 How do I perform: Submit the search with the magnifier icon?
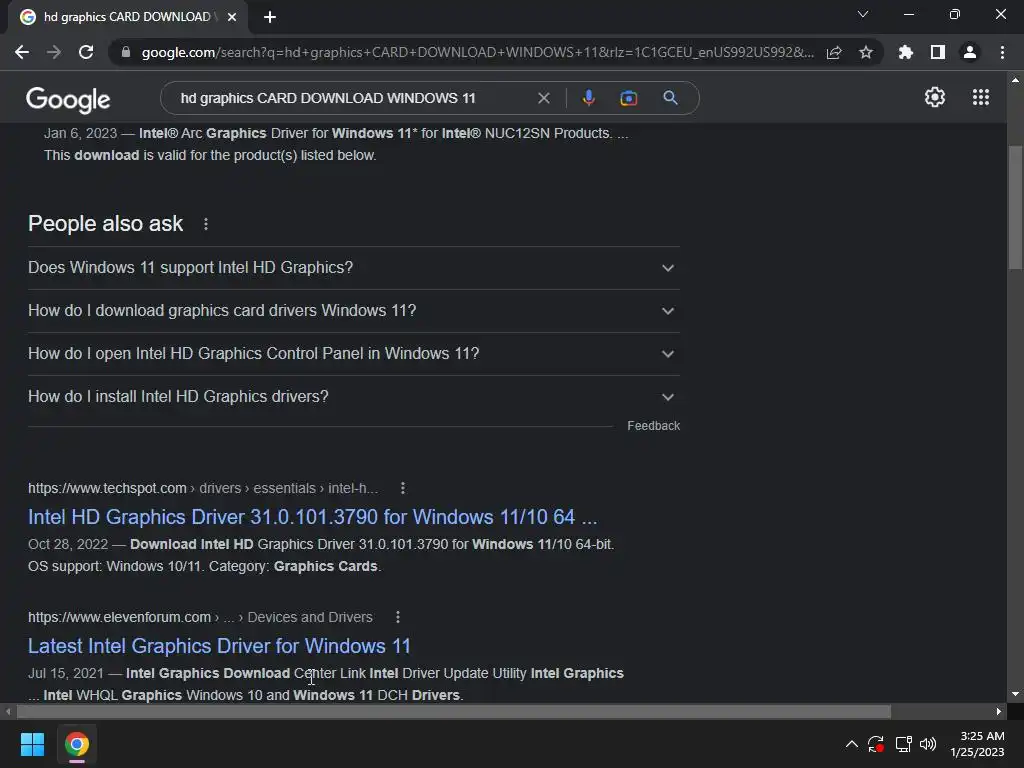[x=670, y=98]
